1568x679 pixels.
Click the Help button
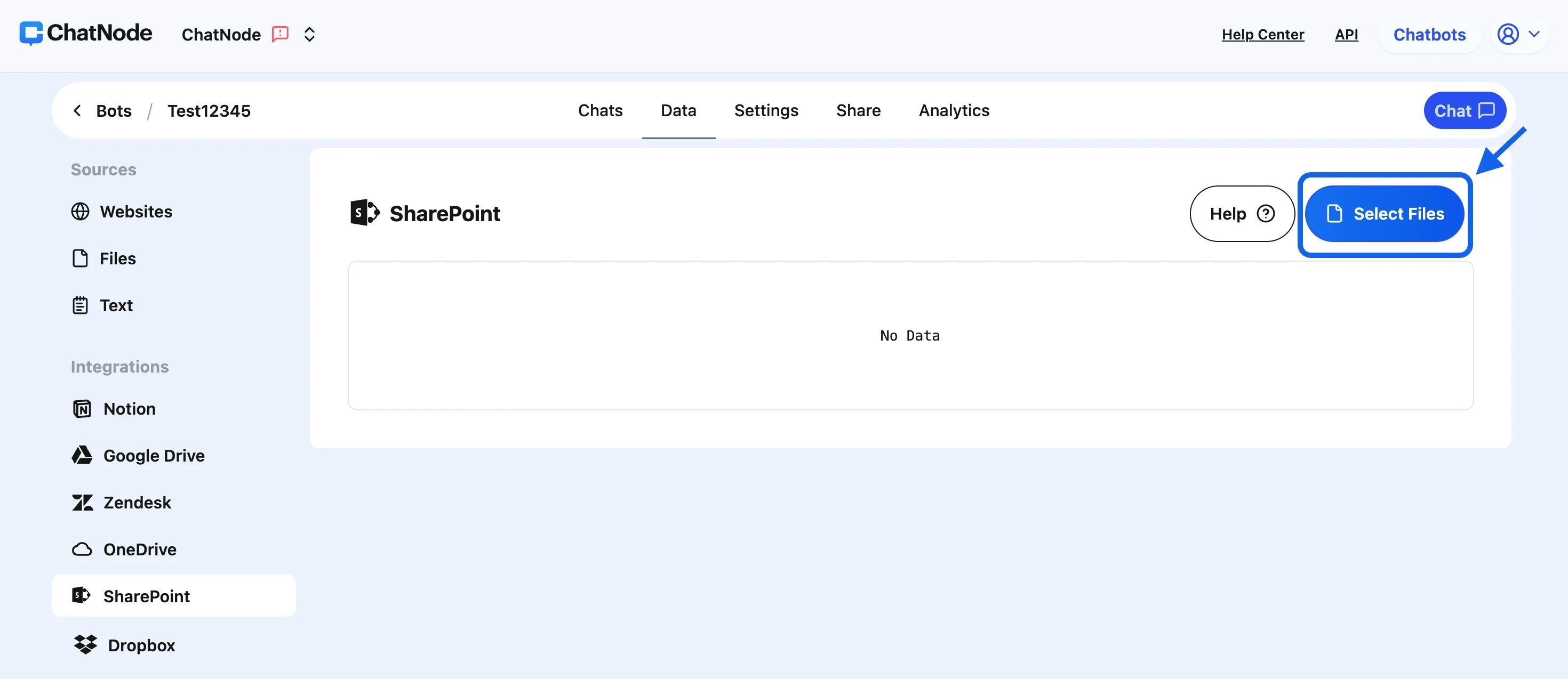[x=1242, y=214]
